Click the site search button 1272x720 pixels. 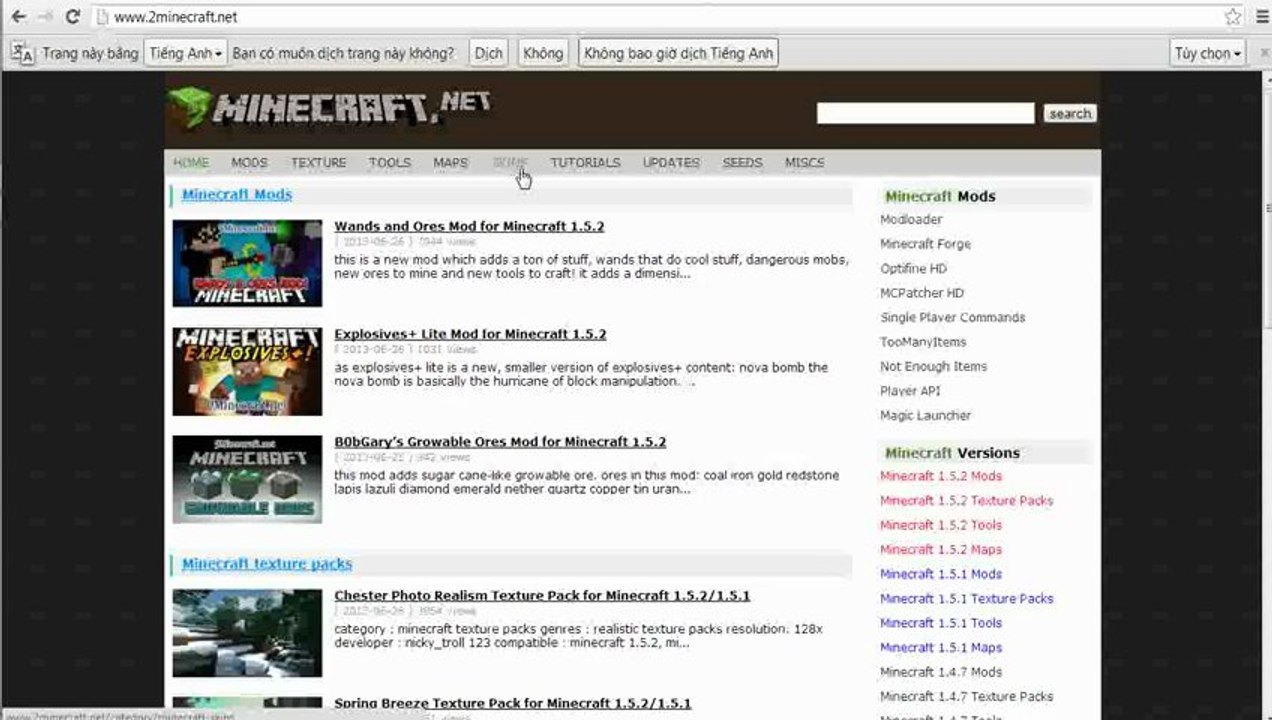tap(1069, 113)
